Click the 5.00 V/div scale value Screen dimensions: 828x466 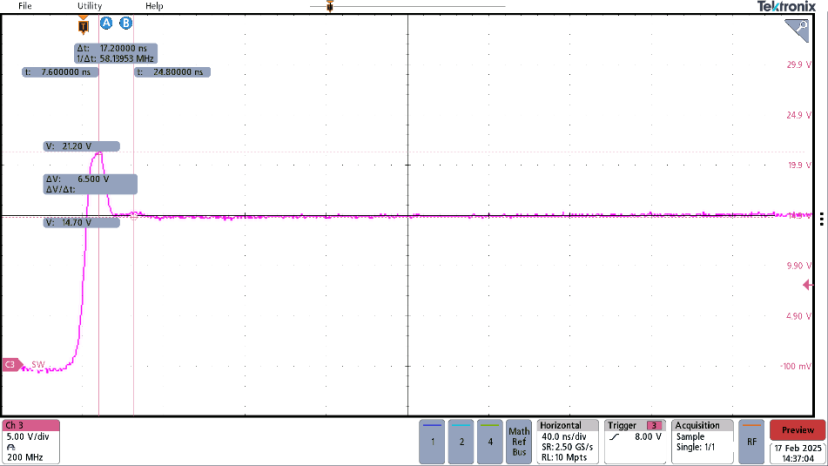28,437
